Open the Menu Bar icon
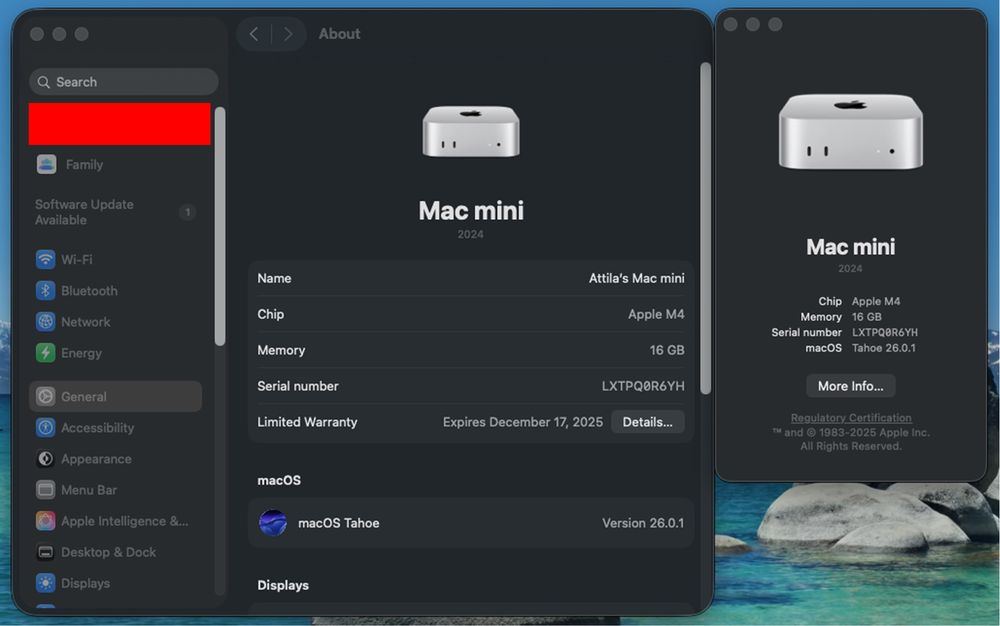Image resolution: width=1000 pixels, height=626 pixels. click(x=45, y=490)
